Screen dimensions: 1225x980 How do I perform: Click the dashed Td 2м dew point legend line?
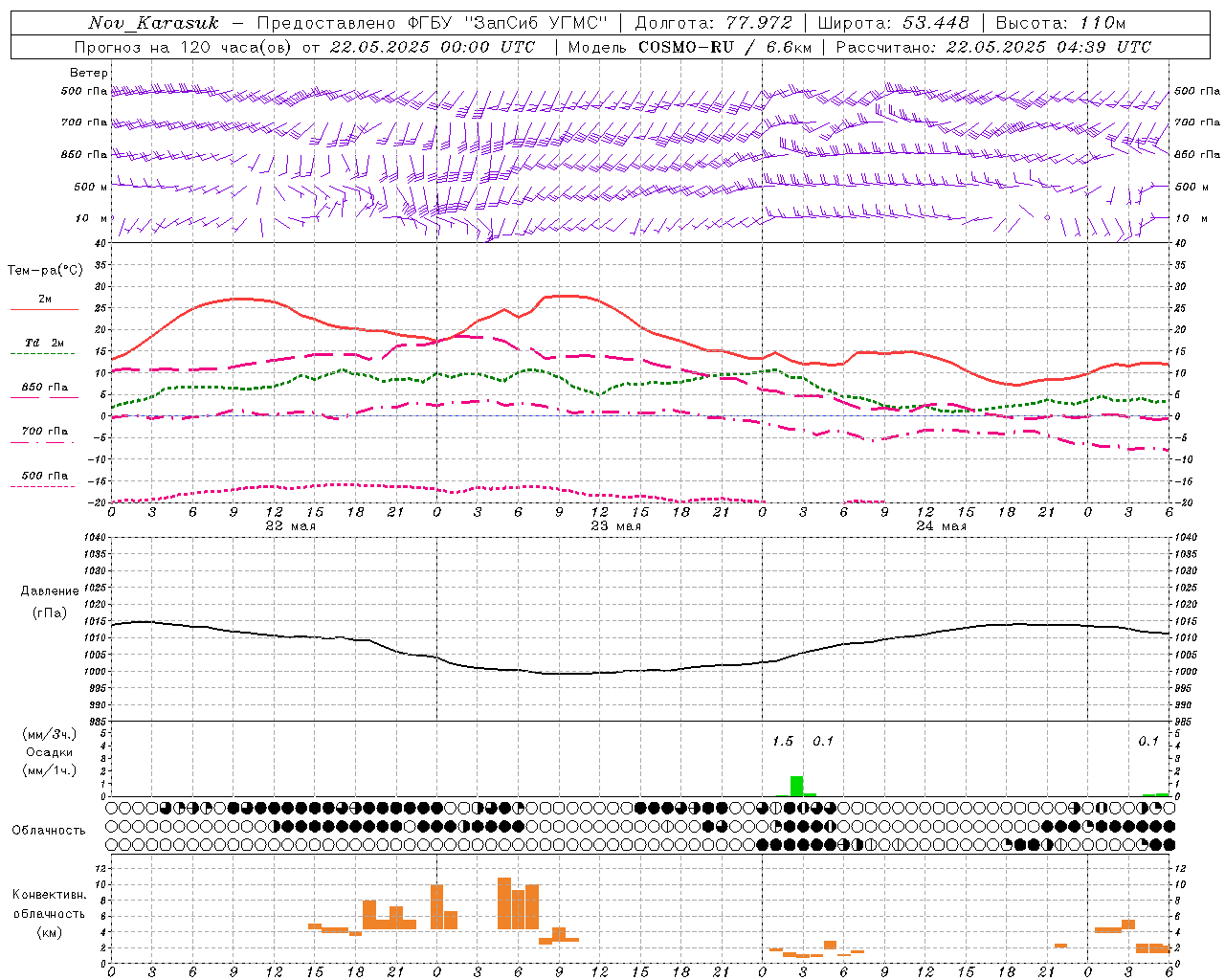(44, 353)
